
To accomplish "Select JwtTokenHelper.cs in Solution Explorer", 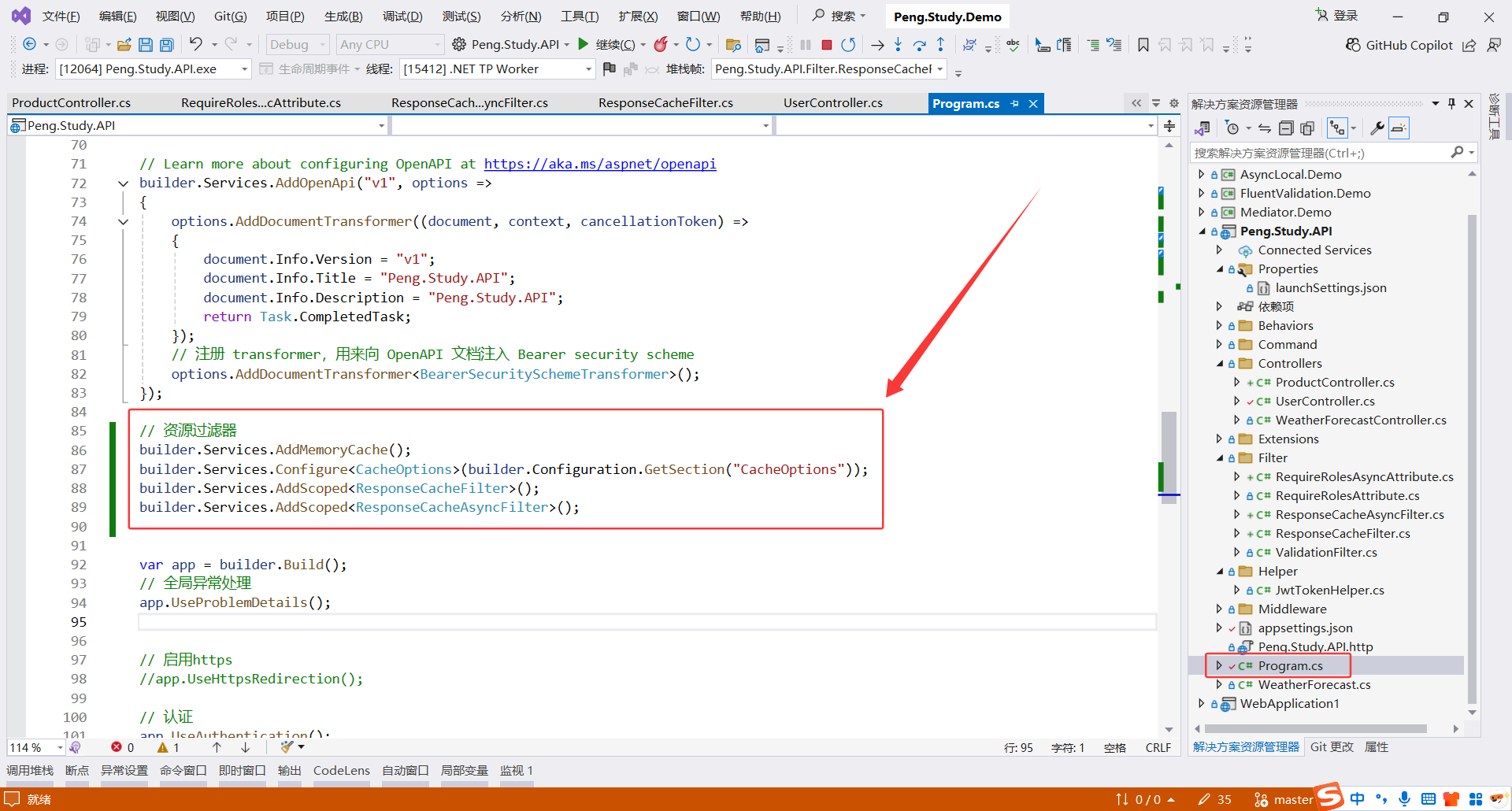I will click(1329, 590).
